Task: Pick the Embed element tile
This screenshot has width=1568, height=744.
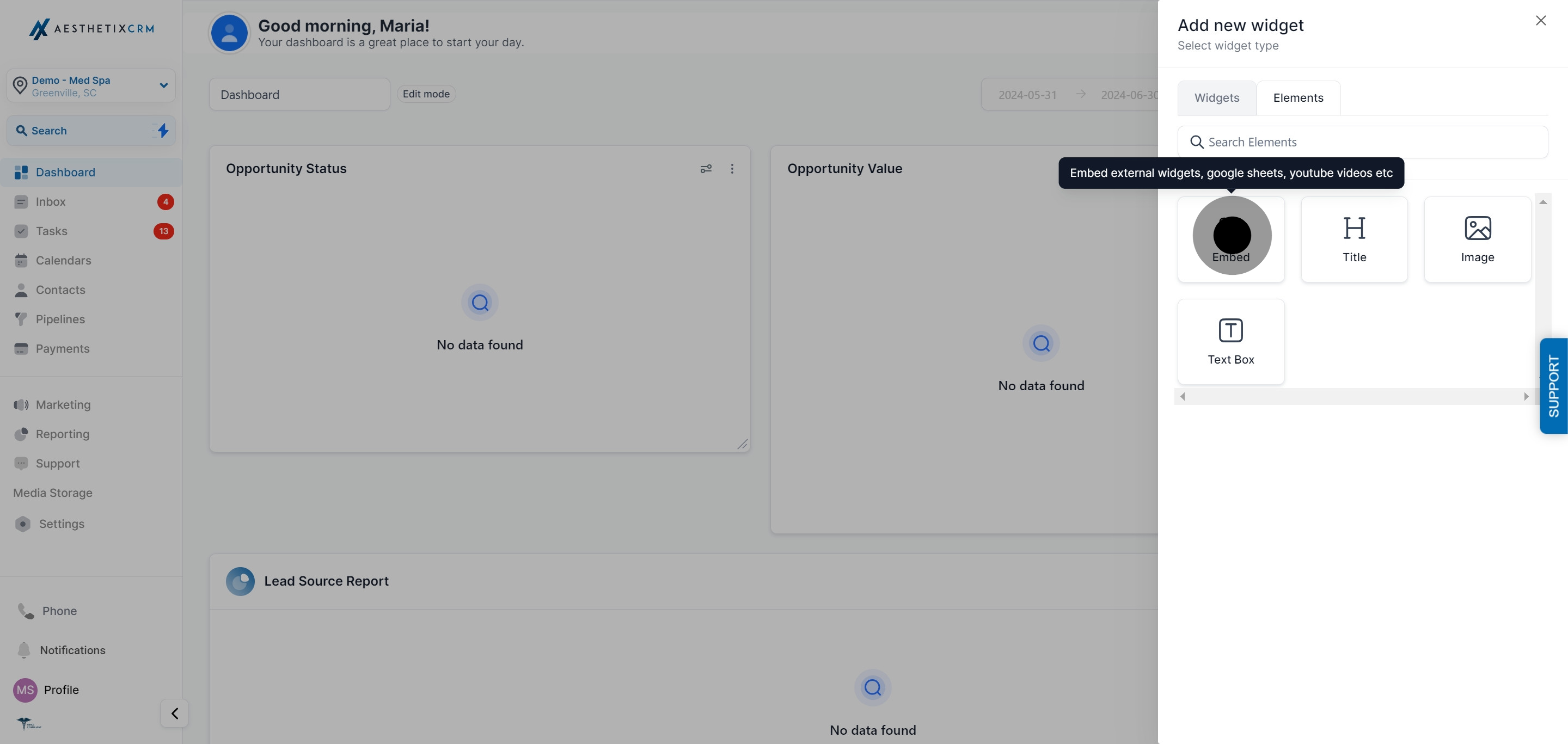Action: click(1231, 239)
